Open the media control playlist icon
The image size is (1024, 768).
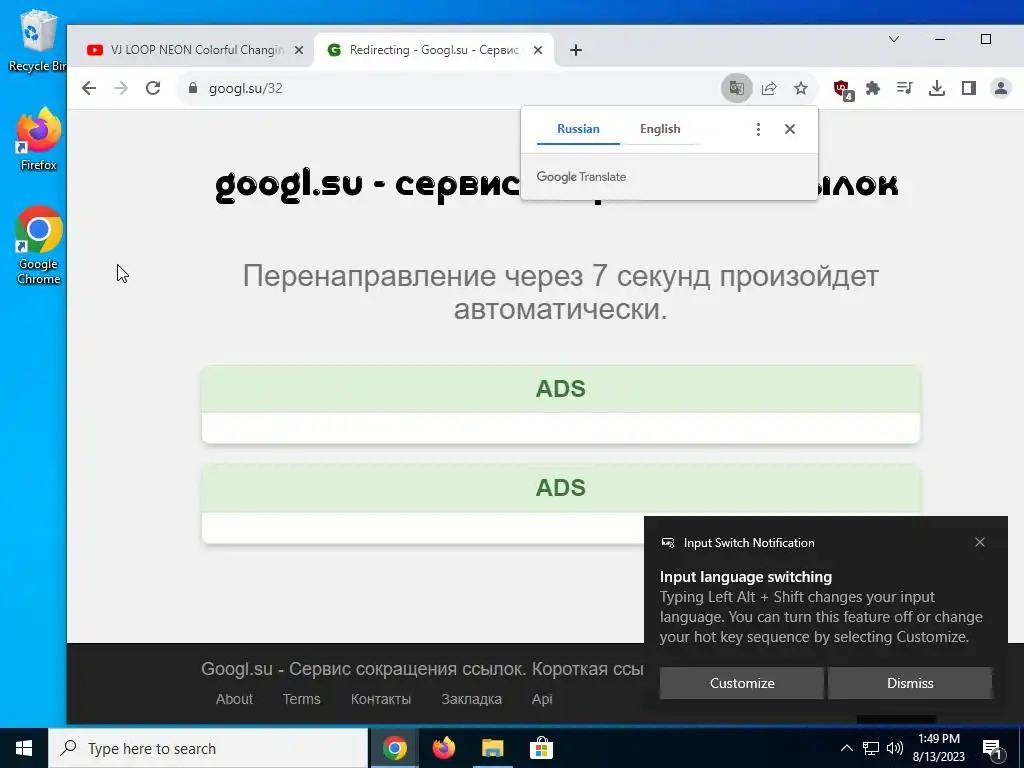coord(904,88)
